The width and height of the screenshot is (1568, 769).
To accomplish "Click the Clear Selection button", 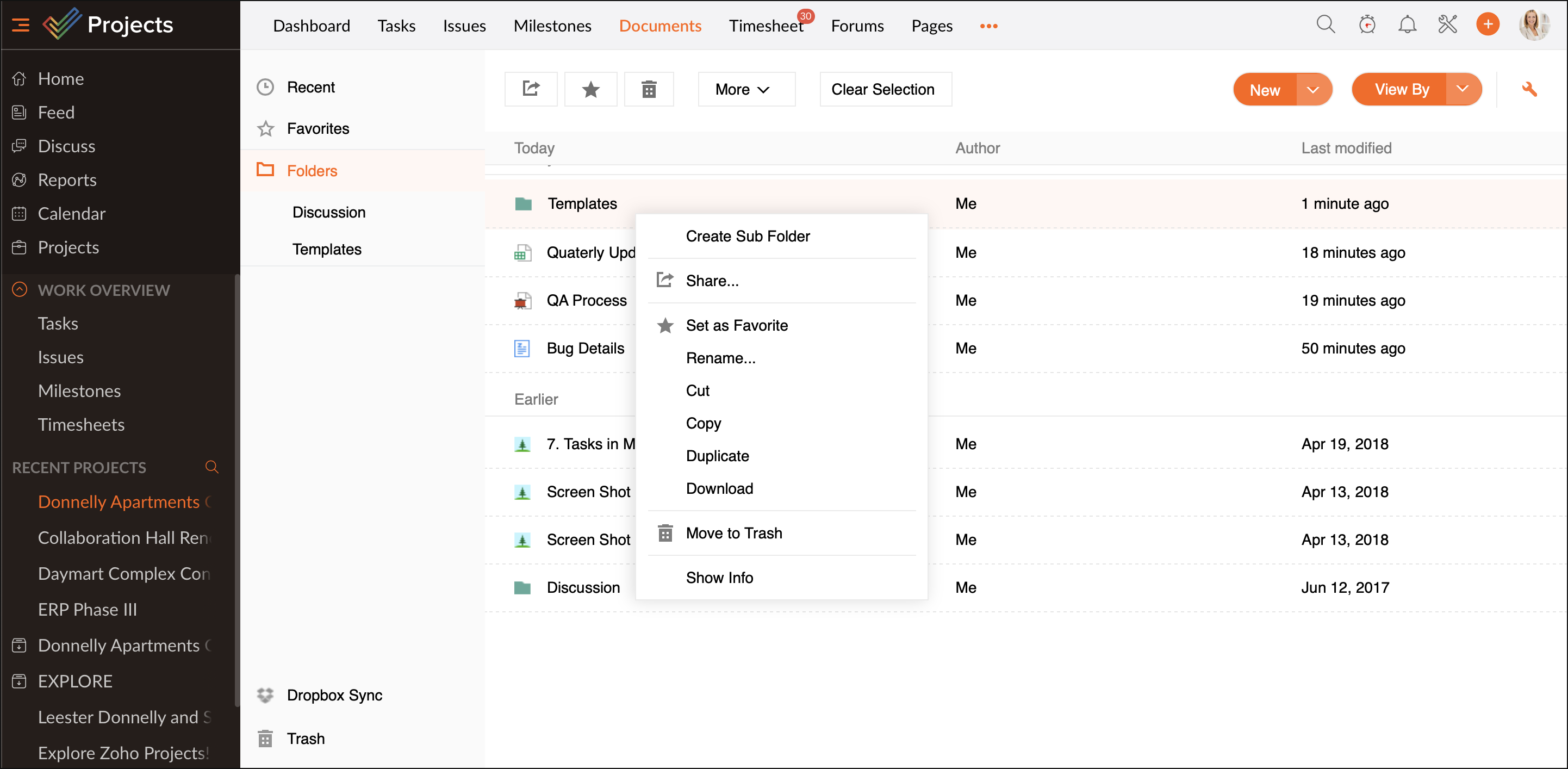I will tap(885, 89).
